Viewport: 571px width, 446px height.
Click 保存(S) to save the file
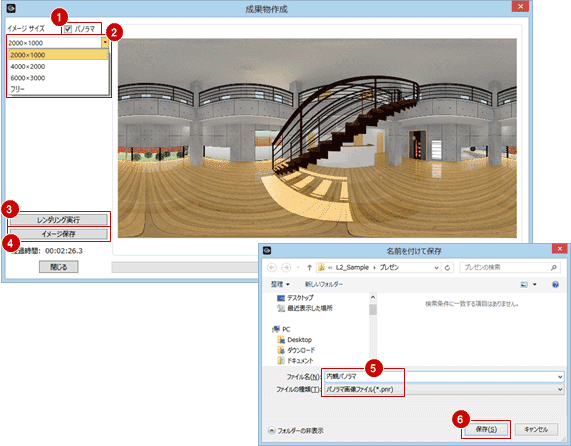pyautogui.click(x=486, y=430)
